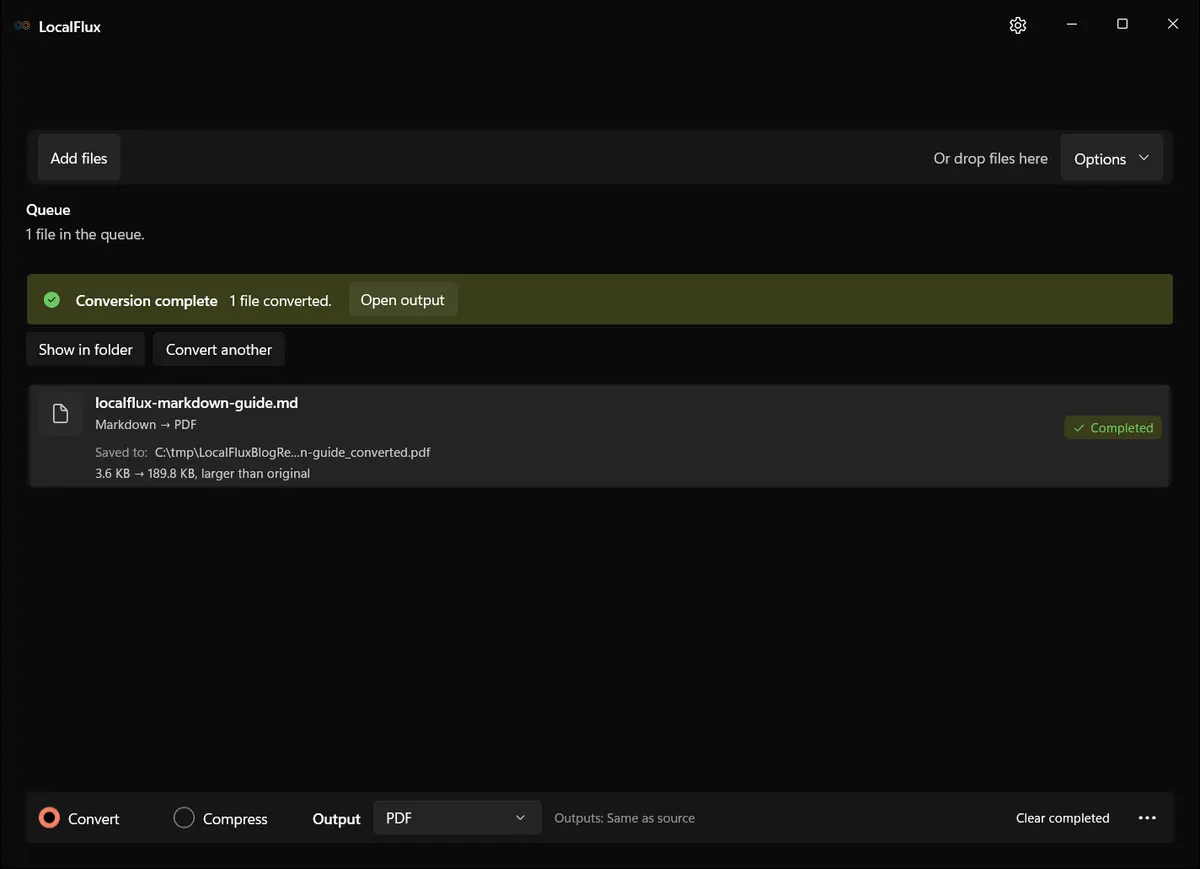
Task: Click the 1 file converted. message
Action: click(x=281, y=301)
